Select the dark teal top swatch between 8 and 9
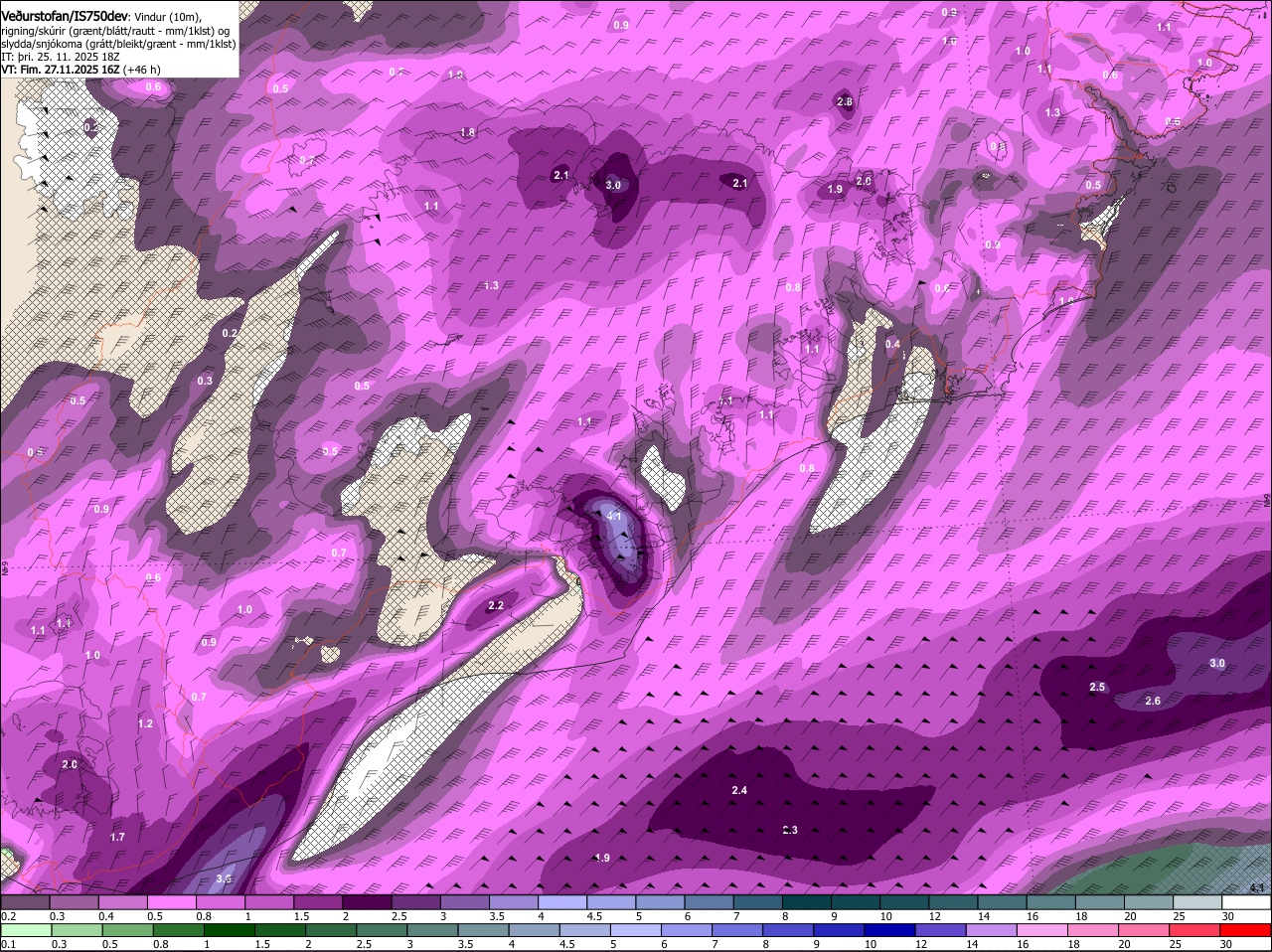This screenshot has height=952, width=1272. coord(809,900)
